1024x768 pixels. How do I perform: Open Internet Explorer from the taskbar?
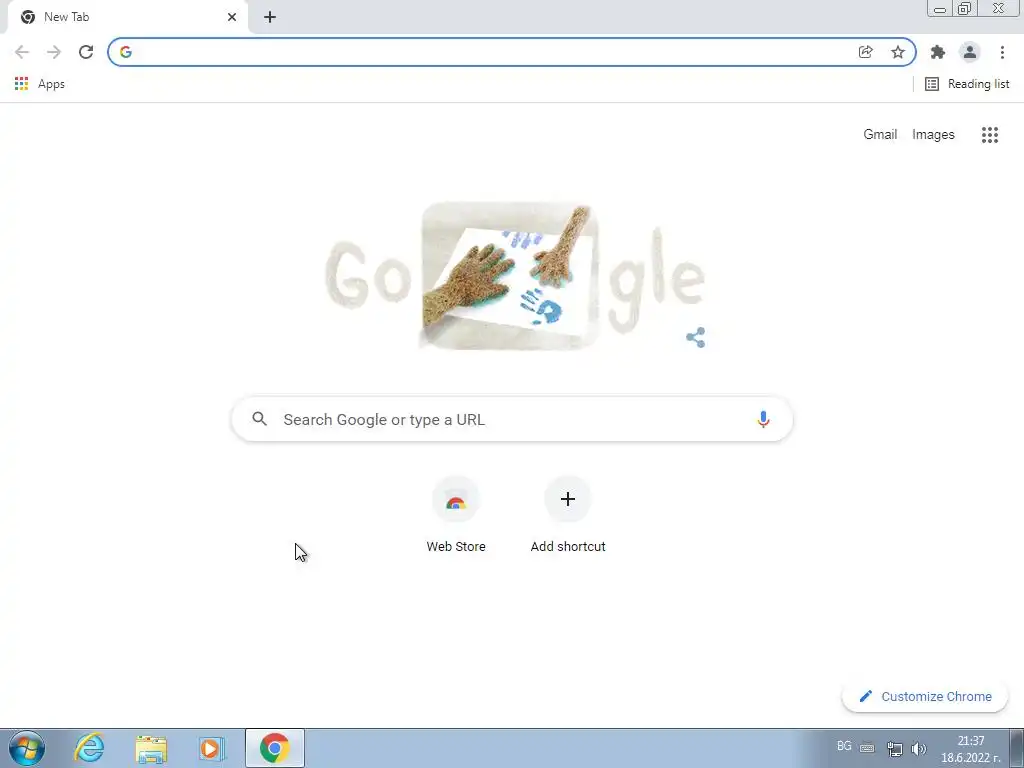coord(89,748)
